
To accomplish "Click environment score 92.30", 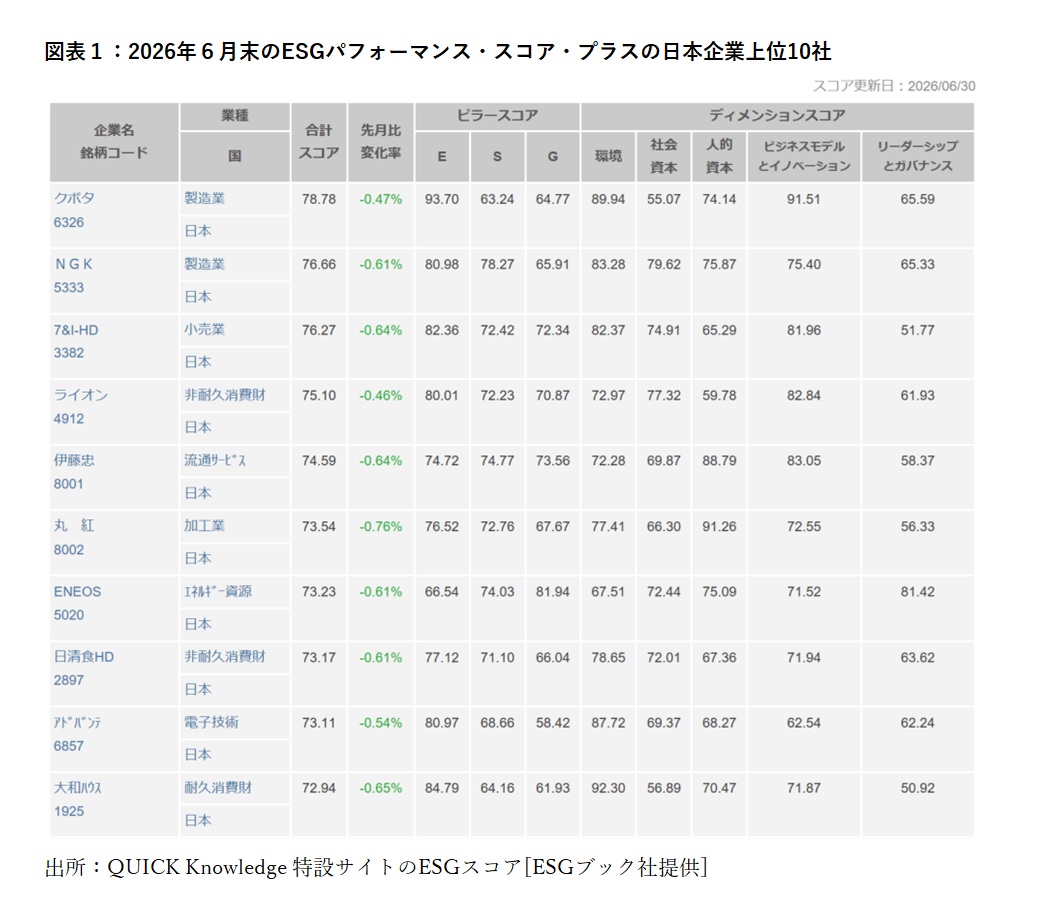I will pyautogui.click(x=608, y=788).
